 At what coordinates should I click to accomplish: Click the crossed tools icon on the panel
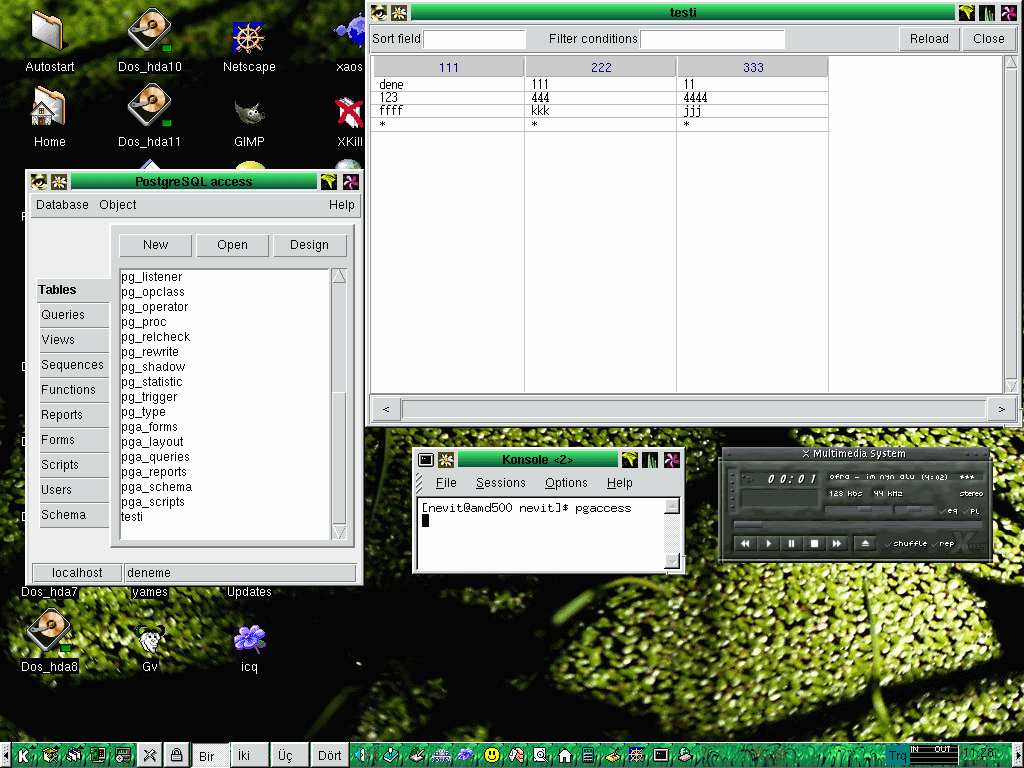[x=150, y=756]
